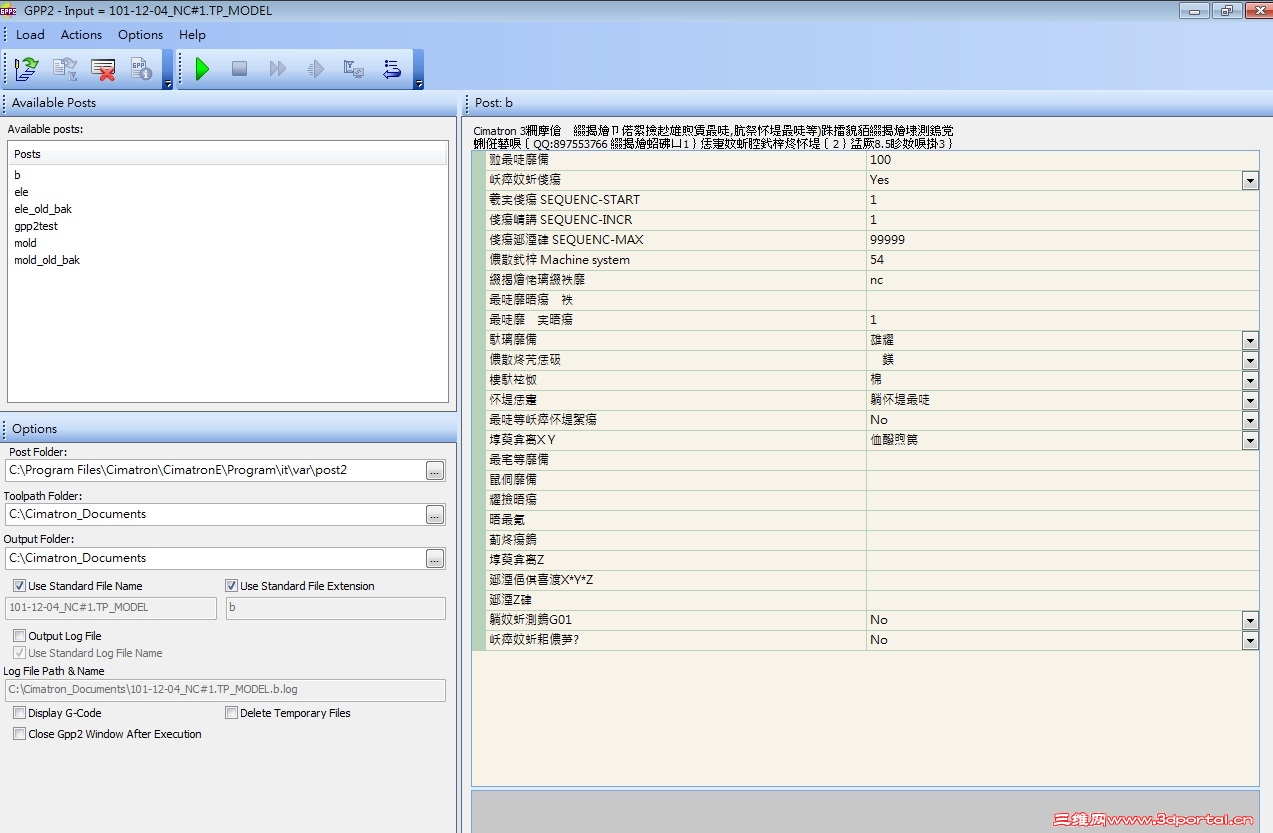Click the GPP info document icon
This screenshot has width=1273, height=833.
(x=141, y=69)
